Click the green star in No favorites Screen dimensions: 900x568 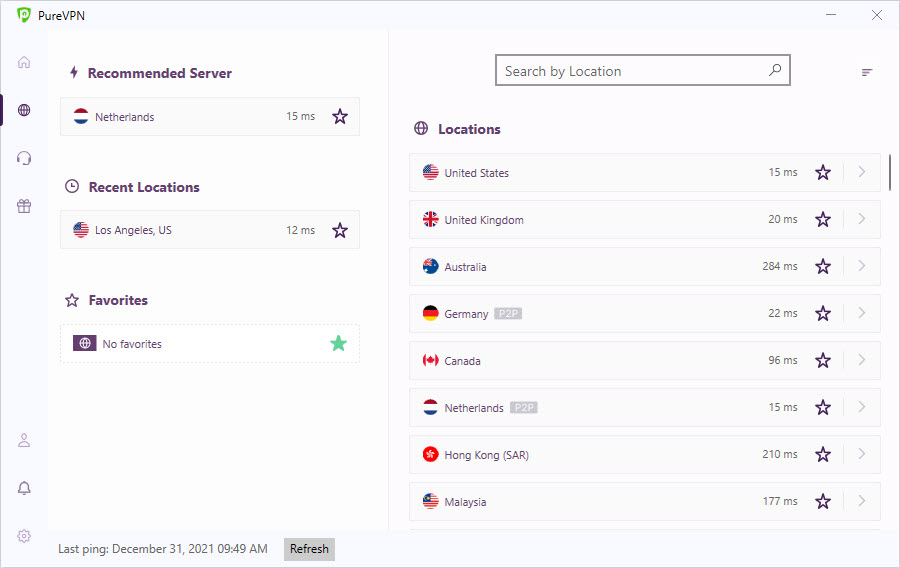pyautogui.click(x=339, y=343)
